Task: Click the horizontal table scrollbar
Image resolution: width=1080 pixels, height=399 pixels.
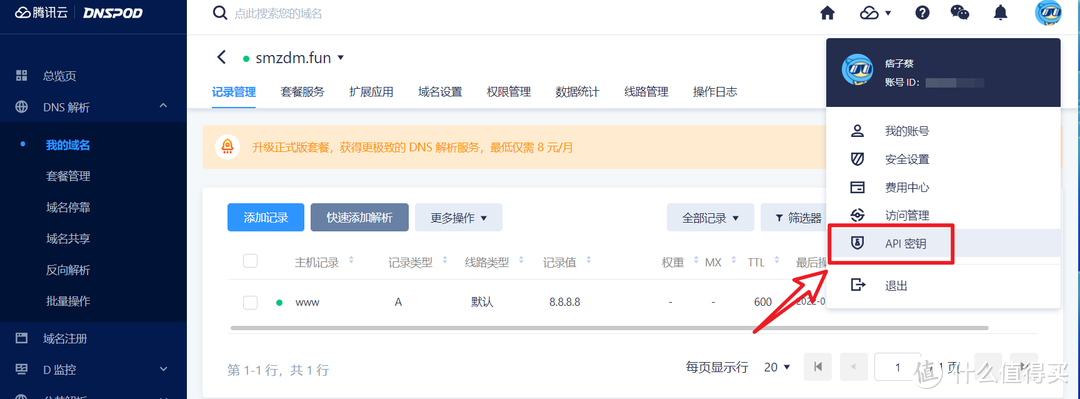Action: click(609, 328)
